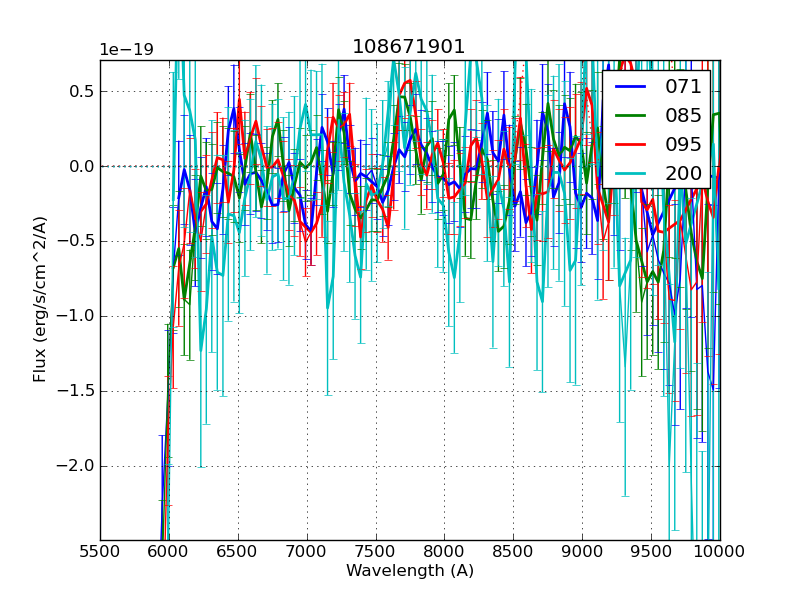Click the Flux y-axis label
The height and width of the screenshot is (600, 800).
[40, 300]
